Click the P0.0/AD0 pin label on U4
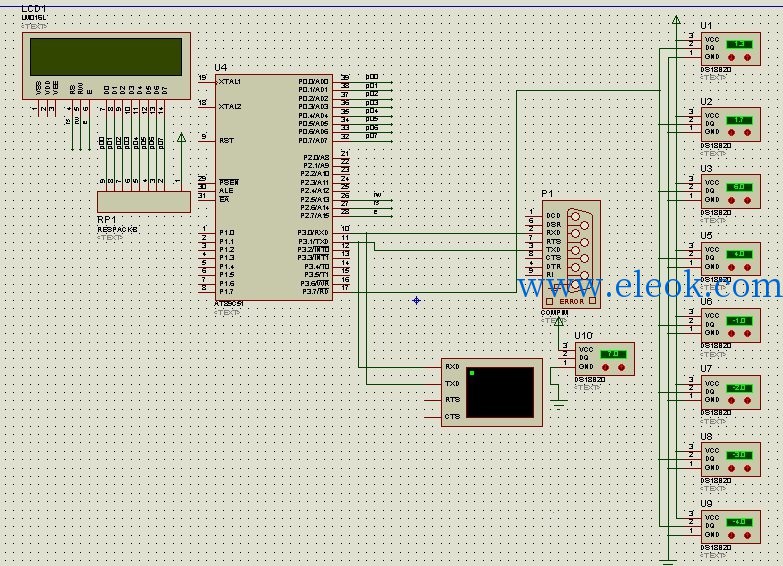783x566 pixels. 314,81
